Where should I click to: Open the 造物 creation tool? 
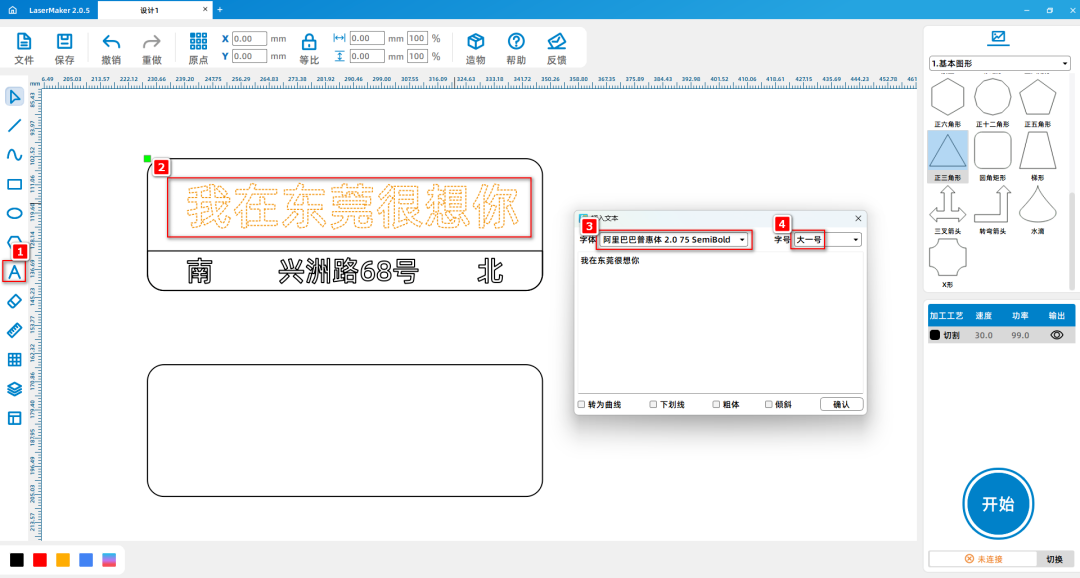475,44
